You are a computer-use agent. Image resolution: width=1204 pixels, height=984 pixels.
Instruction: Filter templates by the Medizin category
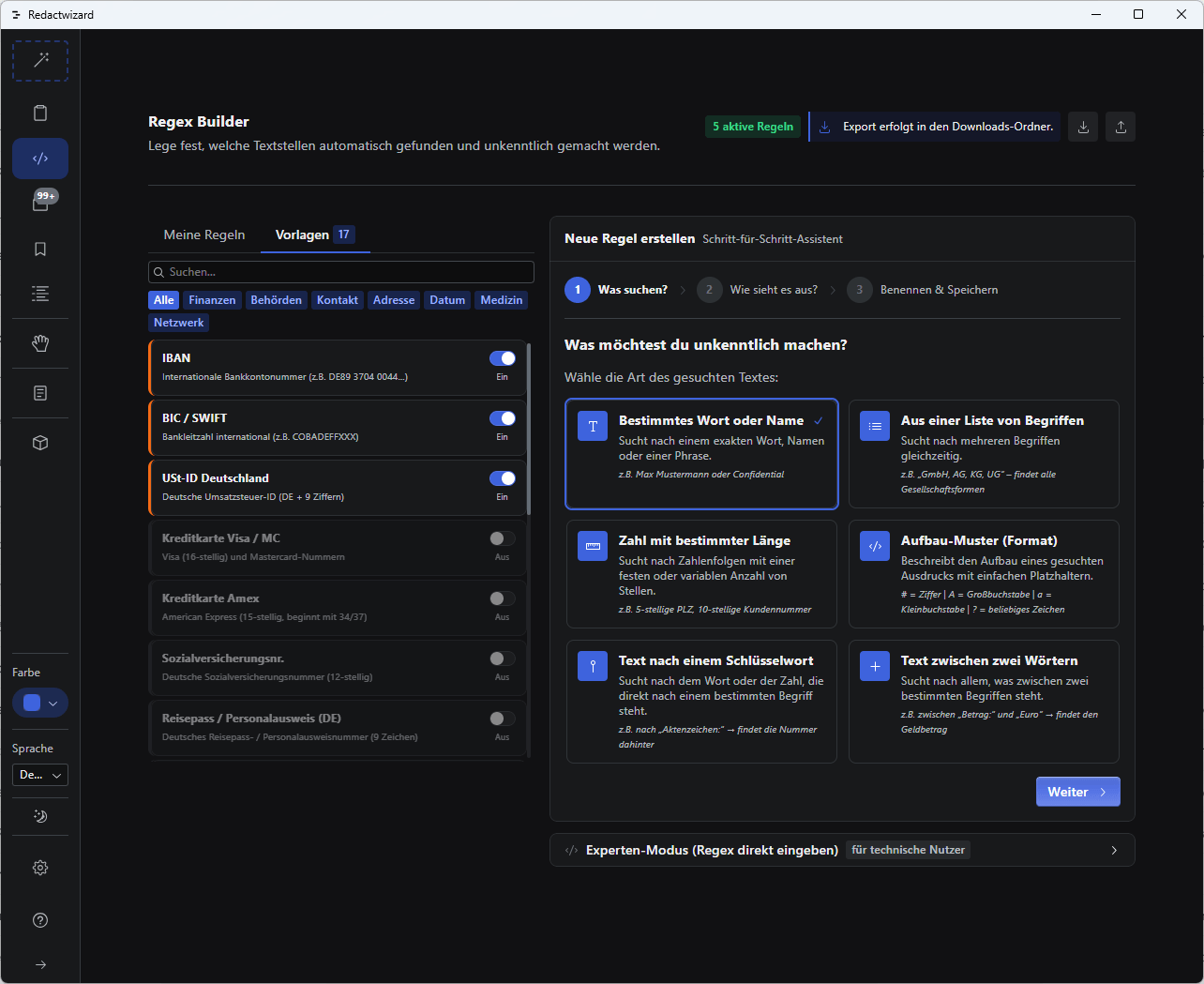pos(502,300)
